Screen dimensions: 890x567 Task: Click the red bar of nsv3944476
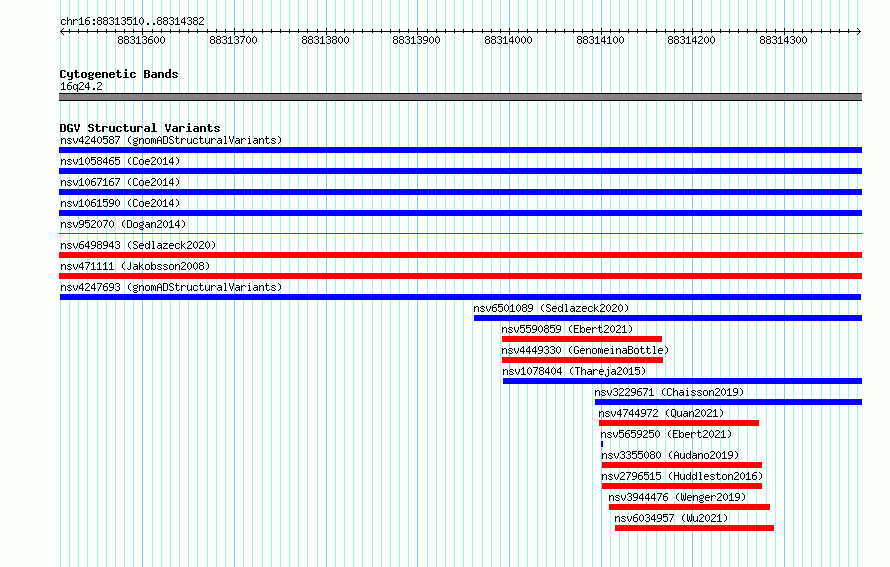(690, 507)
